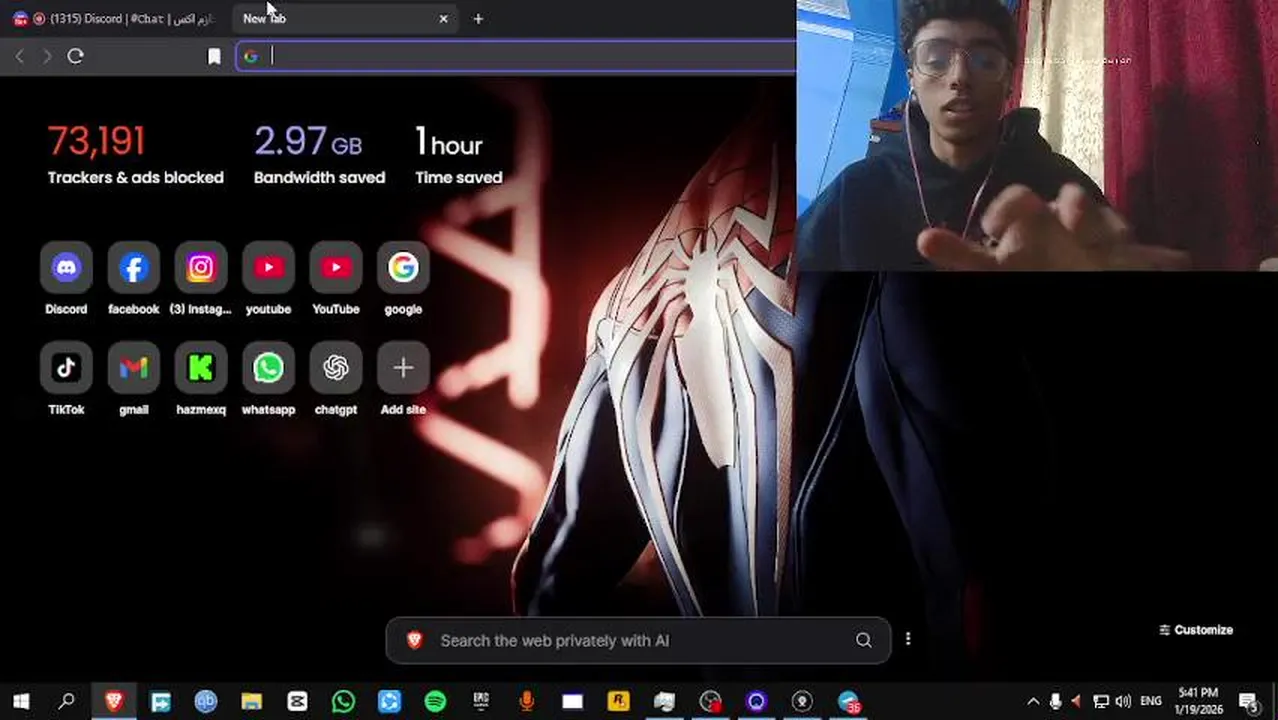Click the ENG language indicator
The width and height of the screenshot is (1278, 720).
tap(1151, 702)
